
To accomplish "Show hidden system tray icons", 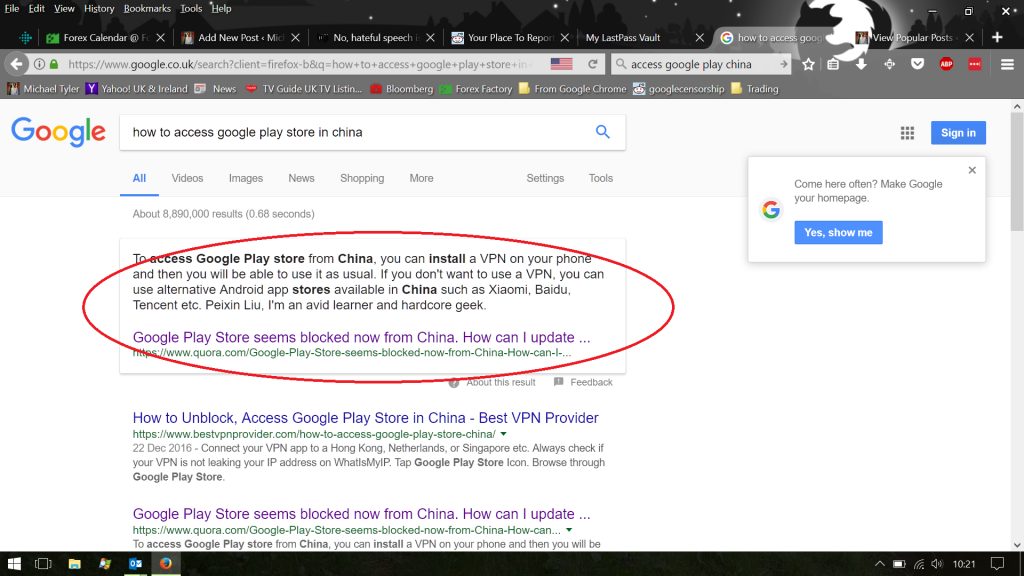I will 880,564.
